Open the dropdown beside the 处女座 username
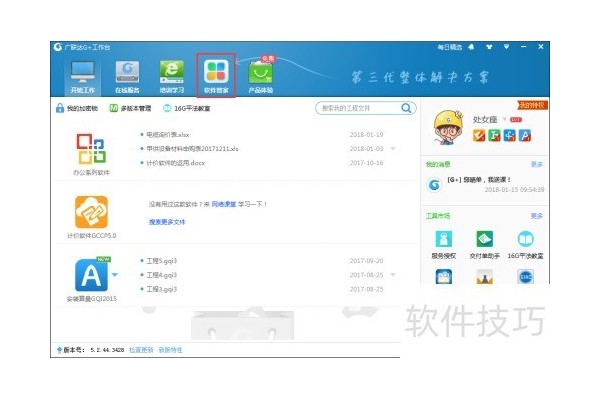This screenshot has width=600, height=400. [505, 119]
